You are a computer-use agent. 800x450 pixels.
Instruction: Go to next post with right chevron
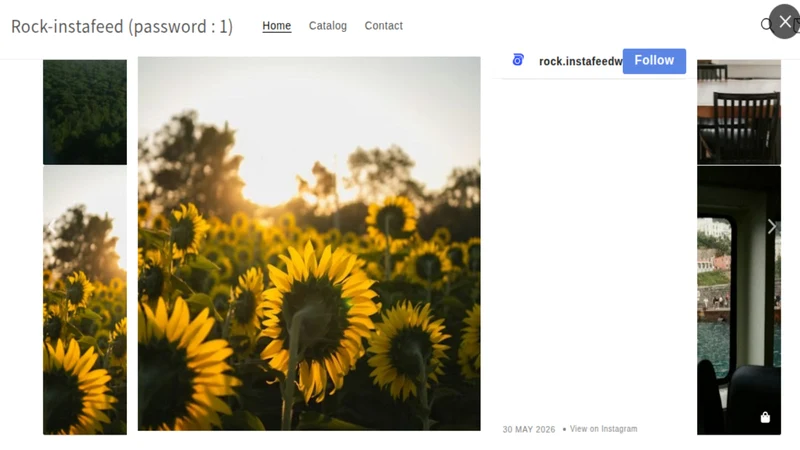tap(771, 227)
